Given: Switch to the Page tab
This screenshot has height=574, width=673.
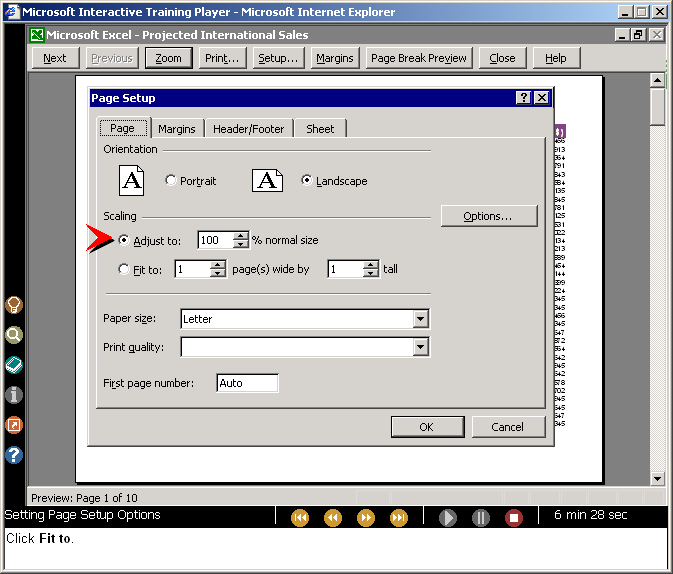Looking at the screenshot, I should 123,128.
